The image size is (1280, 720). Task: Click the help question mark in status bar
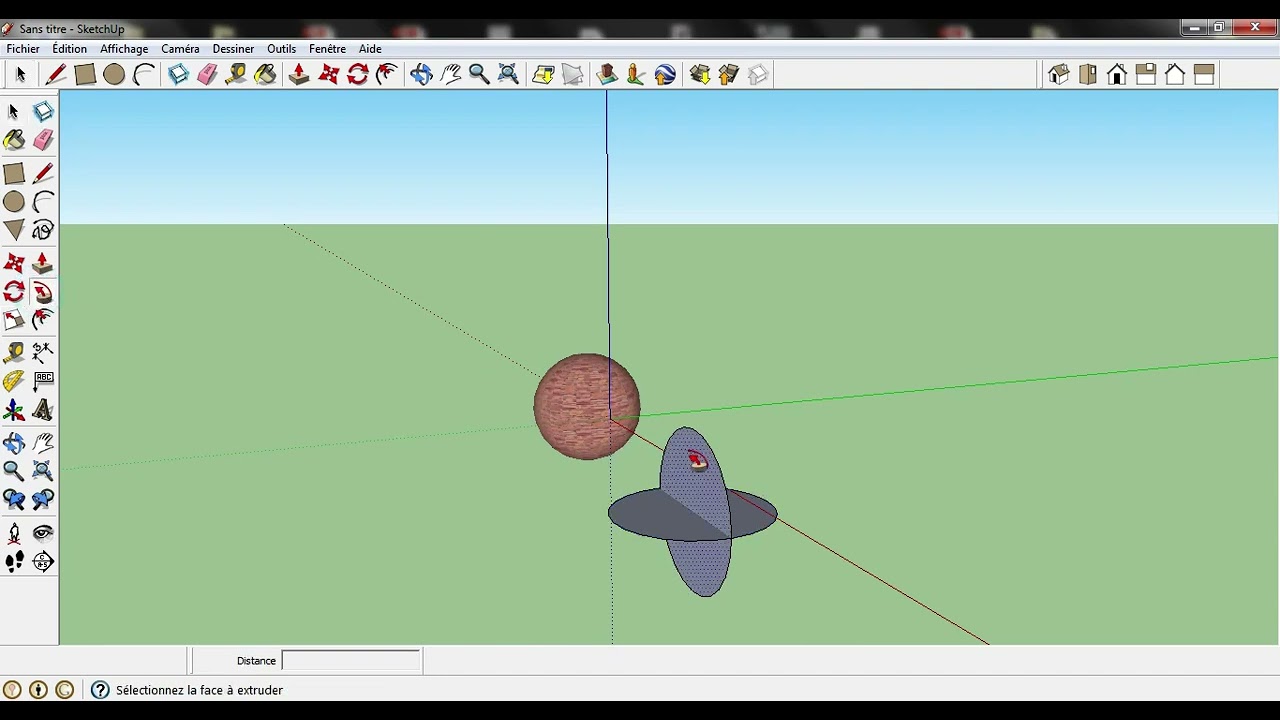(x=100, y=690)
